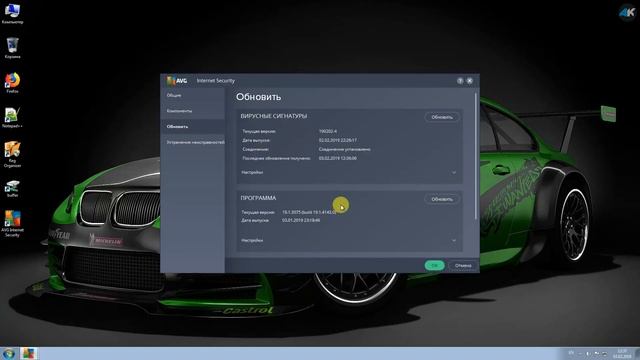Click the signature version value 190202-4
Image resolution: width=640 pixels, height=360 pixels.
[328, 131]
